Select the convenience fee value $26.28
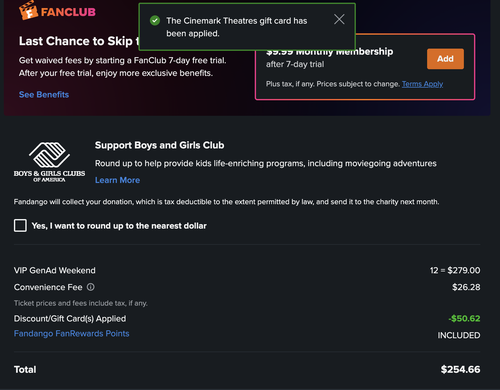The height and width of the screenshot is (390, 500). click(466, 287)
